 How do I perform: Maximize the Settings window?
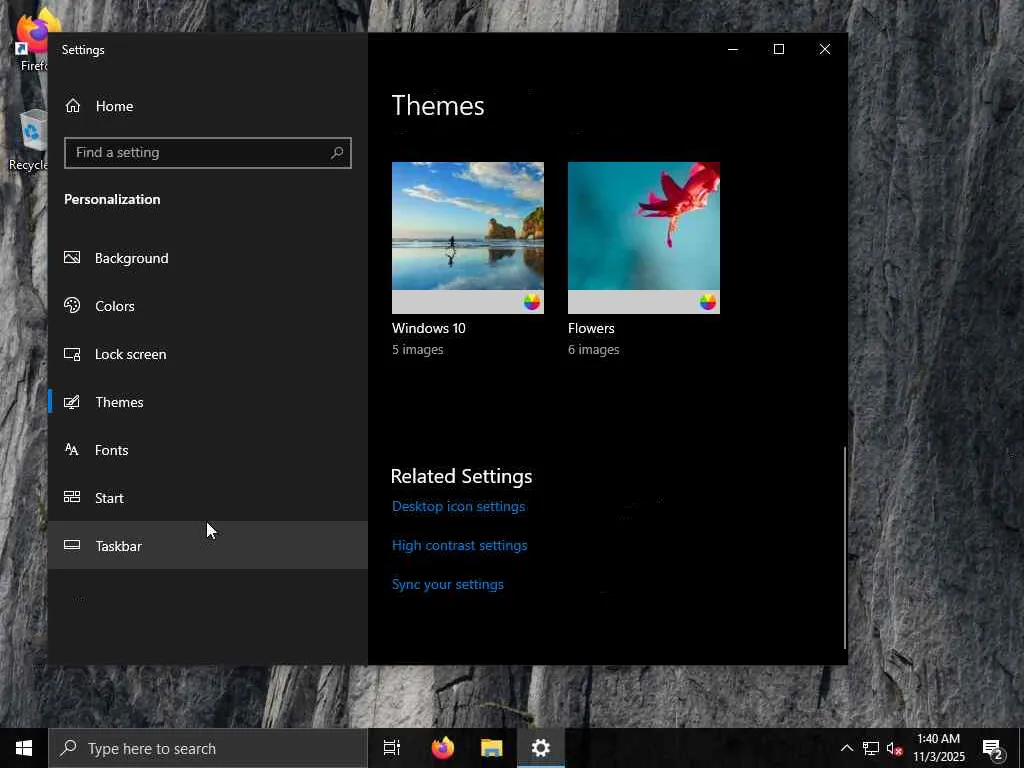(x=778, y=50)
